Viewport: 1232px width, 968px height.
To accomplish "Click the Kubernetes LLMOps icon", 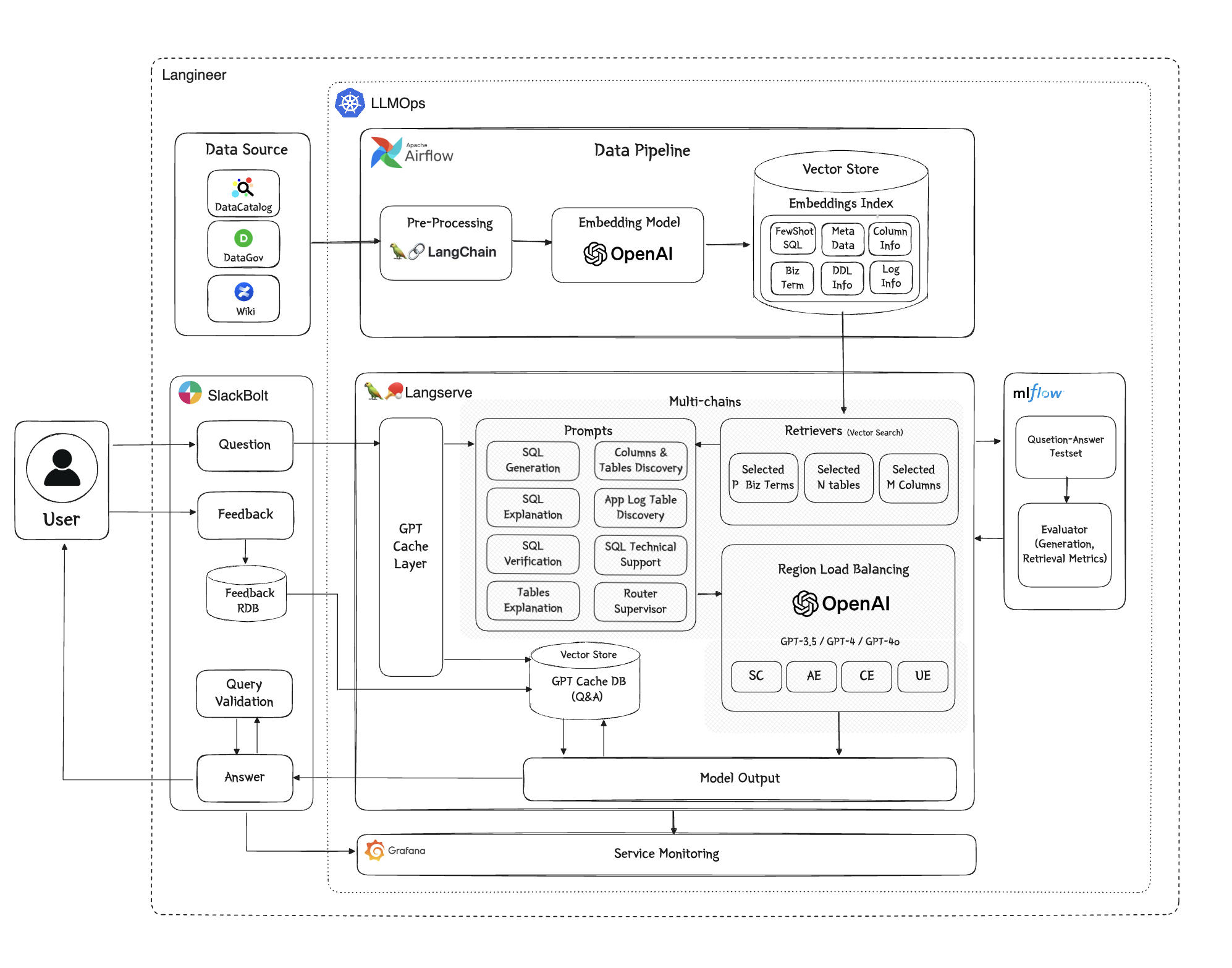I will coord(350,103).
